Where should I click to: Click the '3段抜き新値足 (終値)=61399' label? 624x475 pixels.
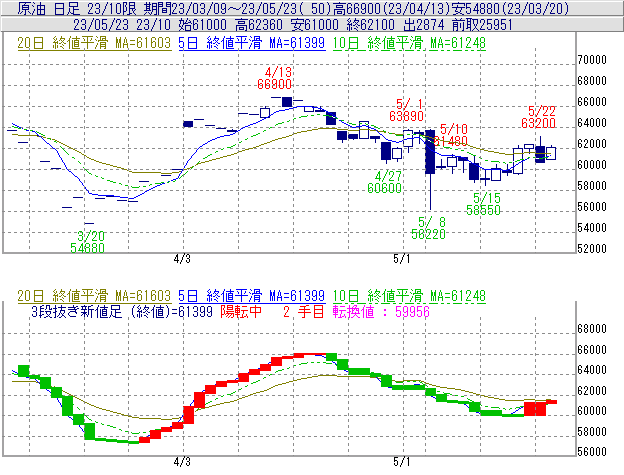[x=122, y=311]
